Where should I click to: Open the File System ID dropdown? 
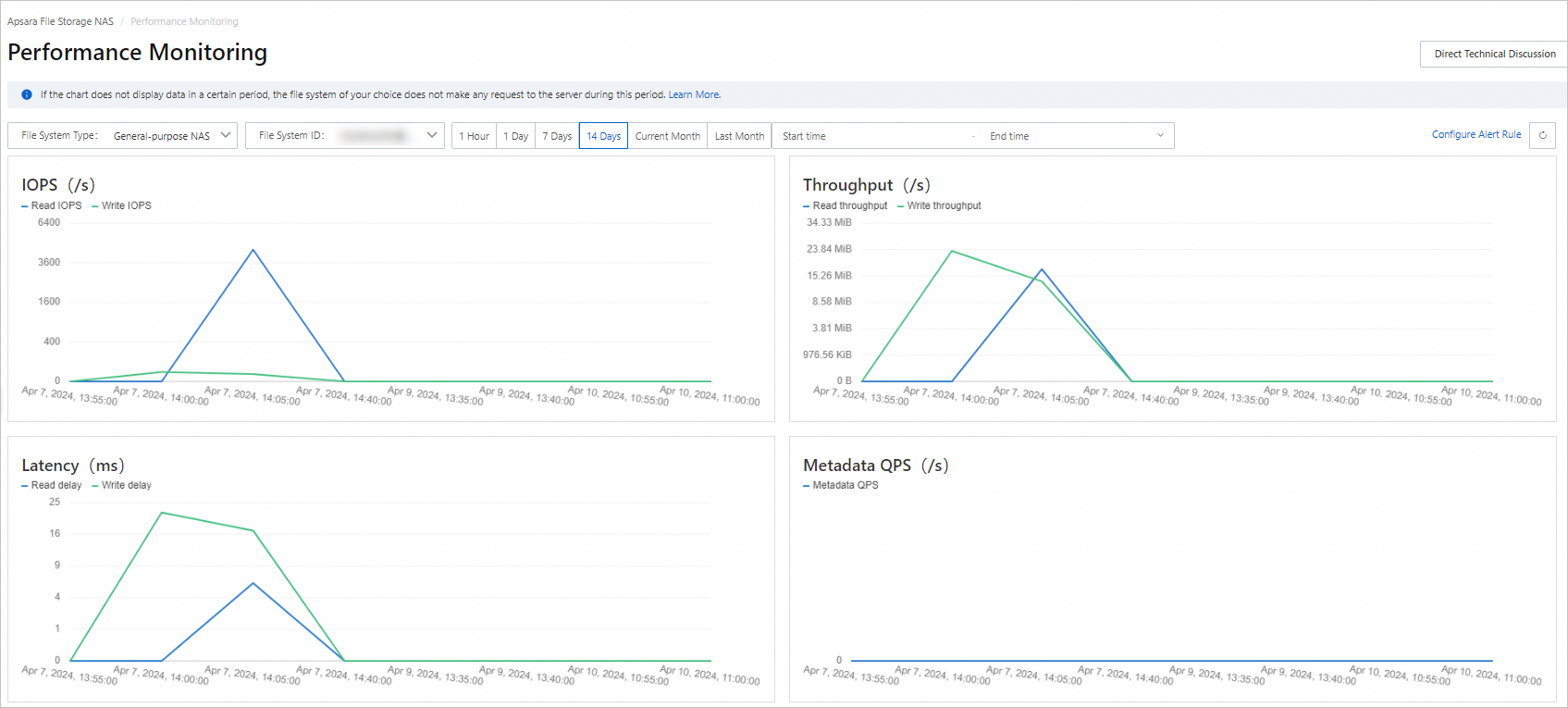click(344, 135)
